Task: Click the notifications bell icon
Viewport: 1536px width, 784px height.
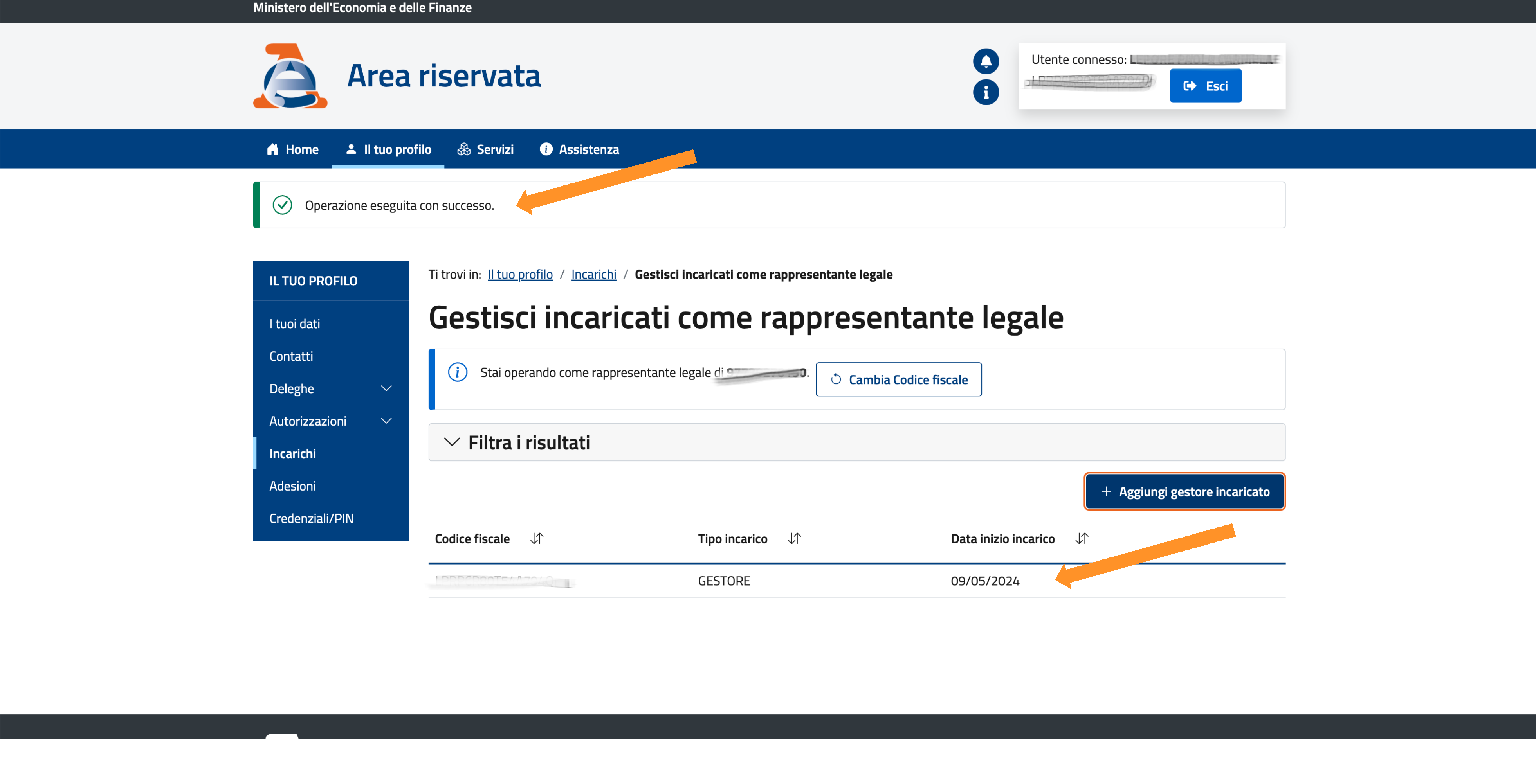Action: [986, 61]
